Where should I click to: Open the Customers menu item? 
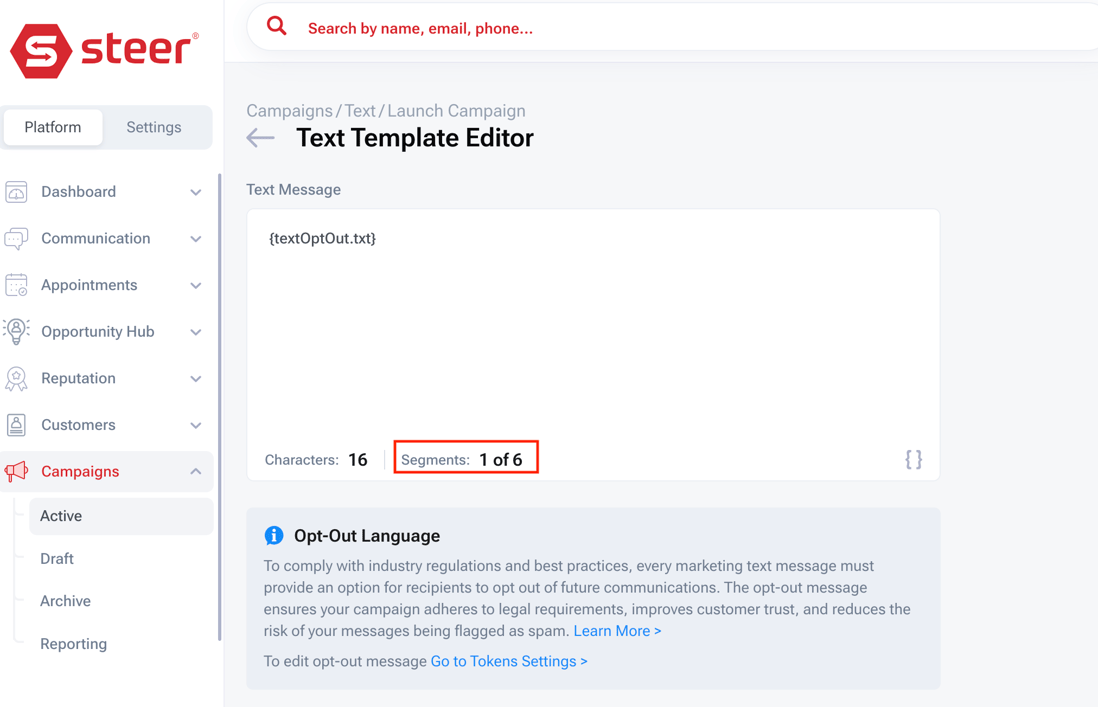(x=106, y=425)
